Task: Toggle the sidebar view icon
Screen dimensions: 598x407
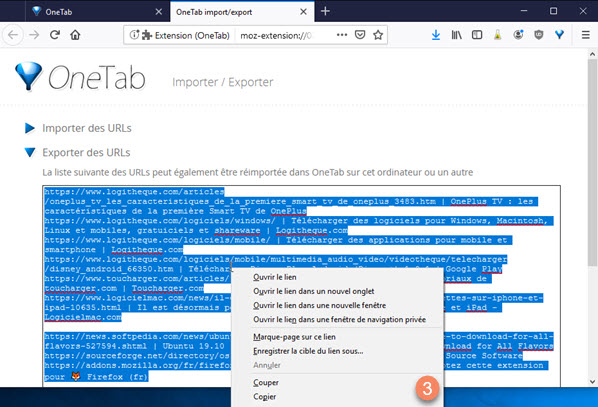Action: [477, 35]
